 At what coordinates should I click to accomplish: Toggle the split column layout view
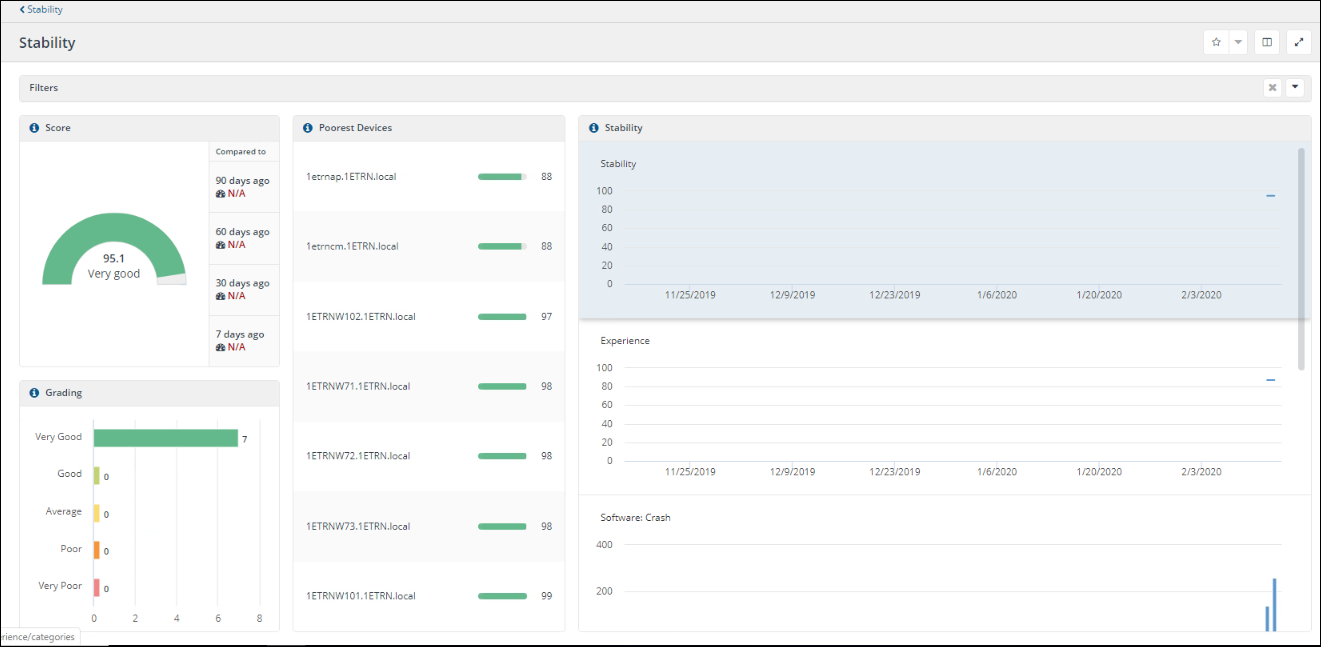[x=1267, y=42]
